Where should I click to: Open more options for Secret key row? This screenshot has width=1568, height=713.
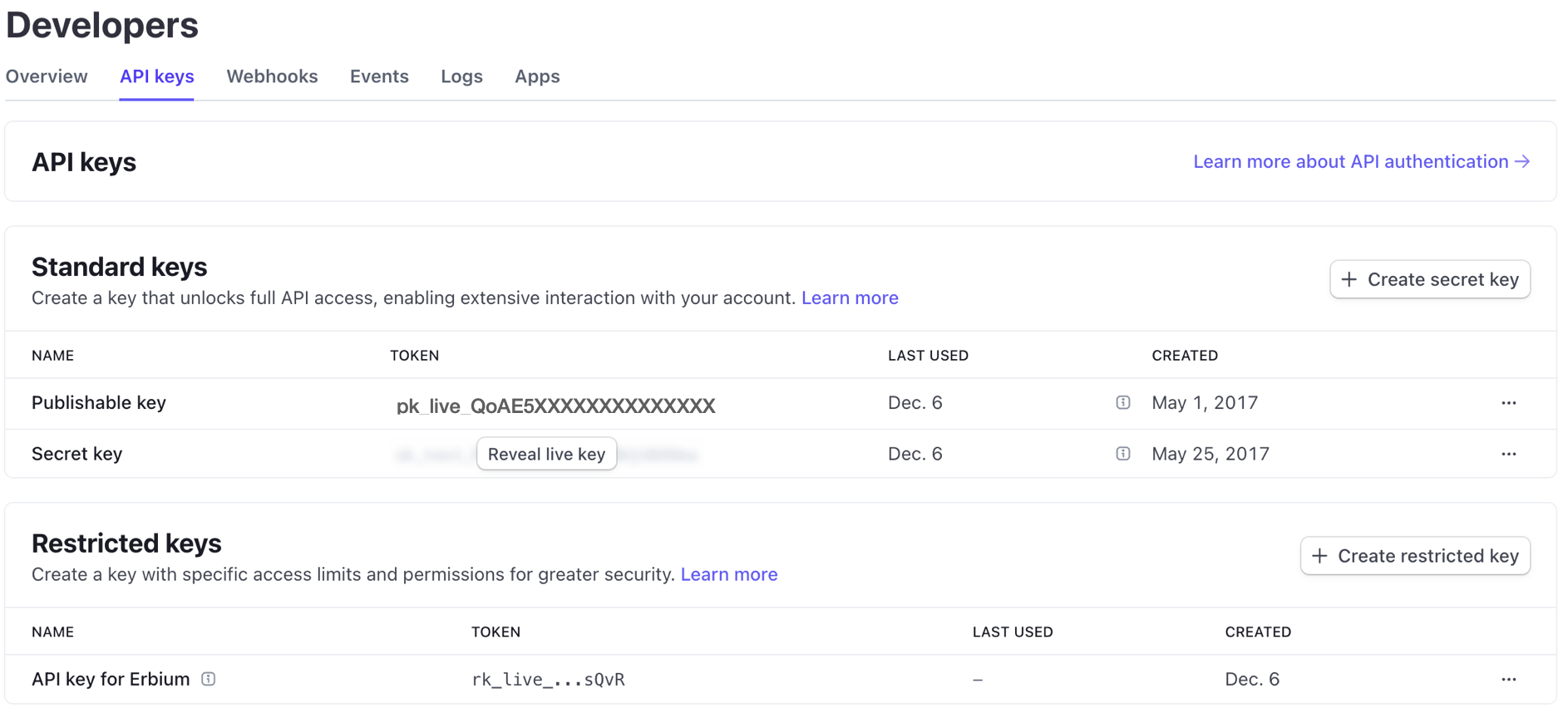click(x=1508, y=454)
